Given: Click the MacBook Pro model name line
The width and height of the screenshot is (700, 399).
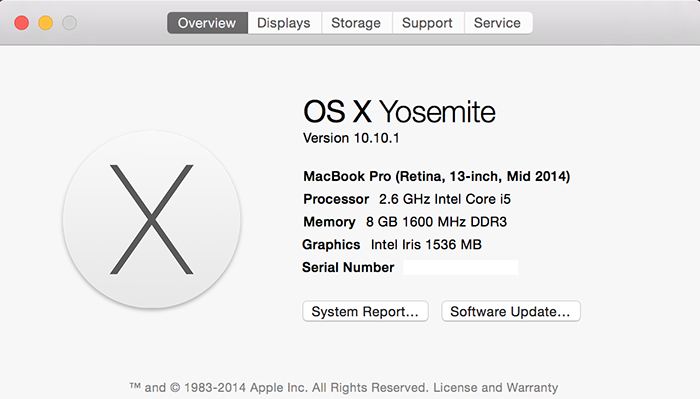Looking at the screenshot, I should point(437,176).
